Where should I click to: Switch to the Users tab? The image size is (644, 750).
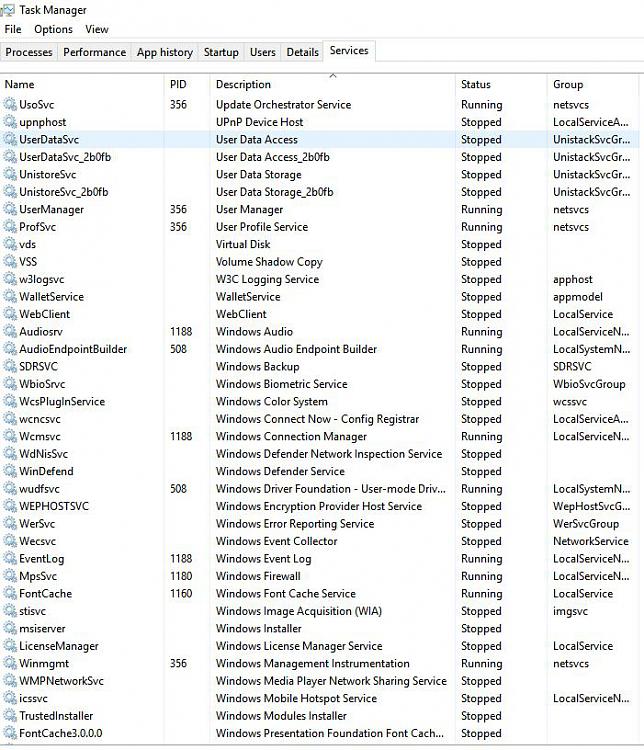coord(263,52)
